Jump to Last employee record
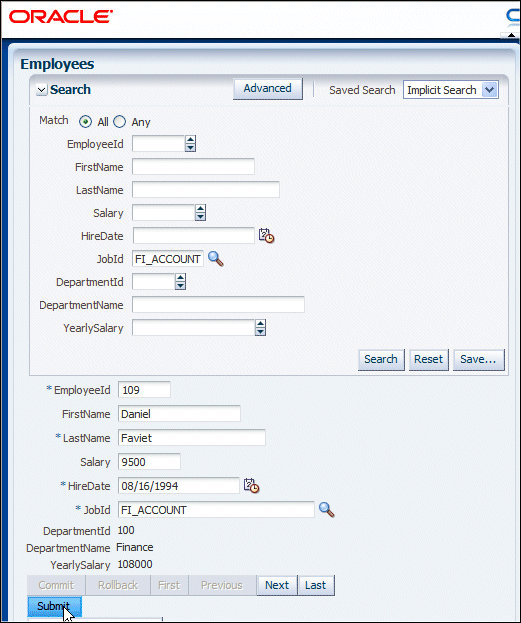The width and height of the screenshot is (521, 623). pos(316,585)
